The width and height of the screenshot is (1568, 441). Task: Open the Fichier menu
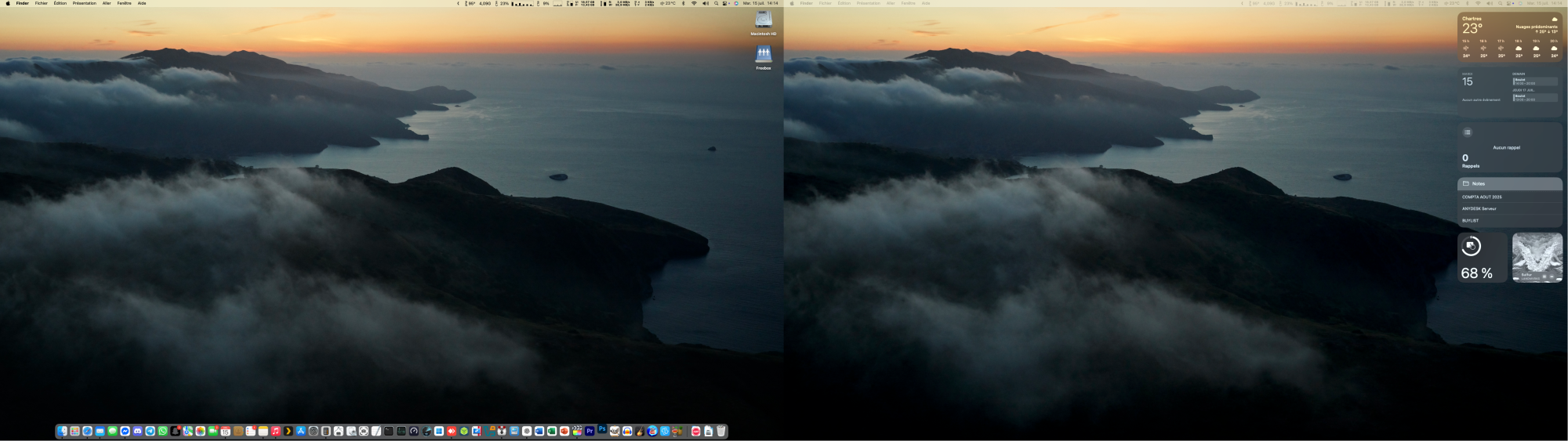42,3
